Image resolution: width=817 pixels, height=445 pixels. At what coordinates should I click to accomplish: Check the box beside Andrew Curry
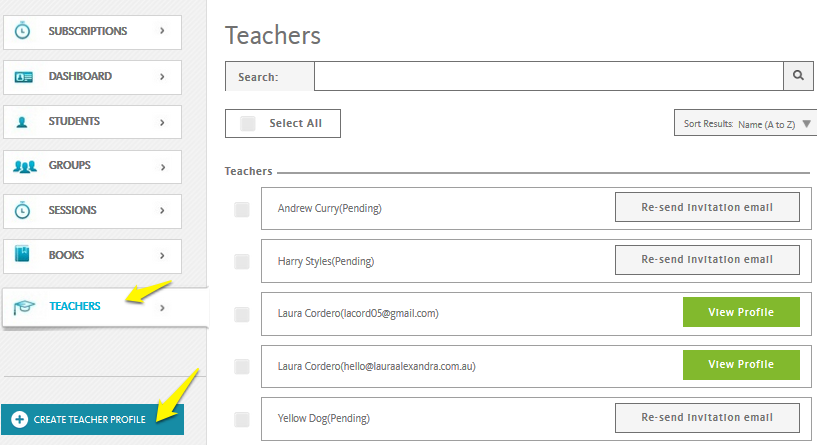[242, 209]
